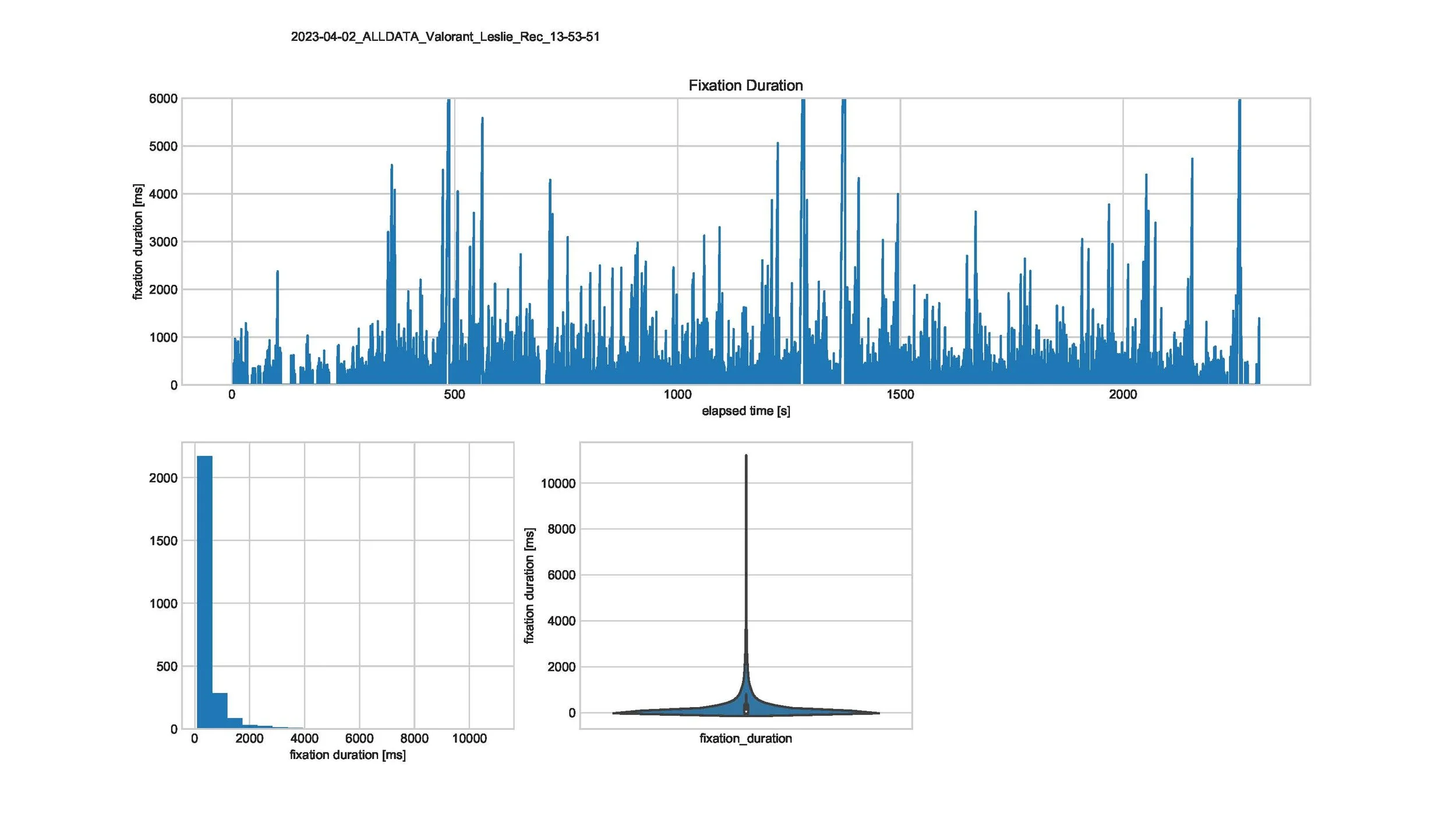This screenshot has height=819, width=1456.
Task: Click the tallest histogram bar
Action: click(x=204, y=591)
